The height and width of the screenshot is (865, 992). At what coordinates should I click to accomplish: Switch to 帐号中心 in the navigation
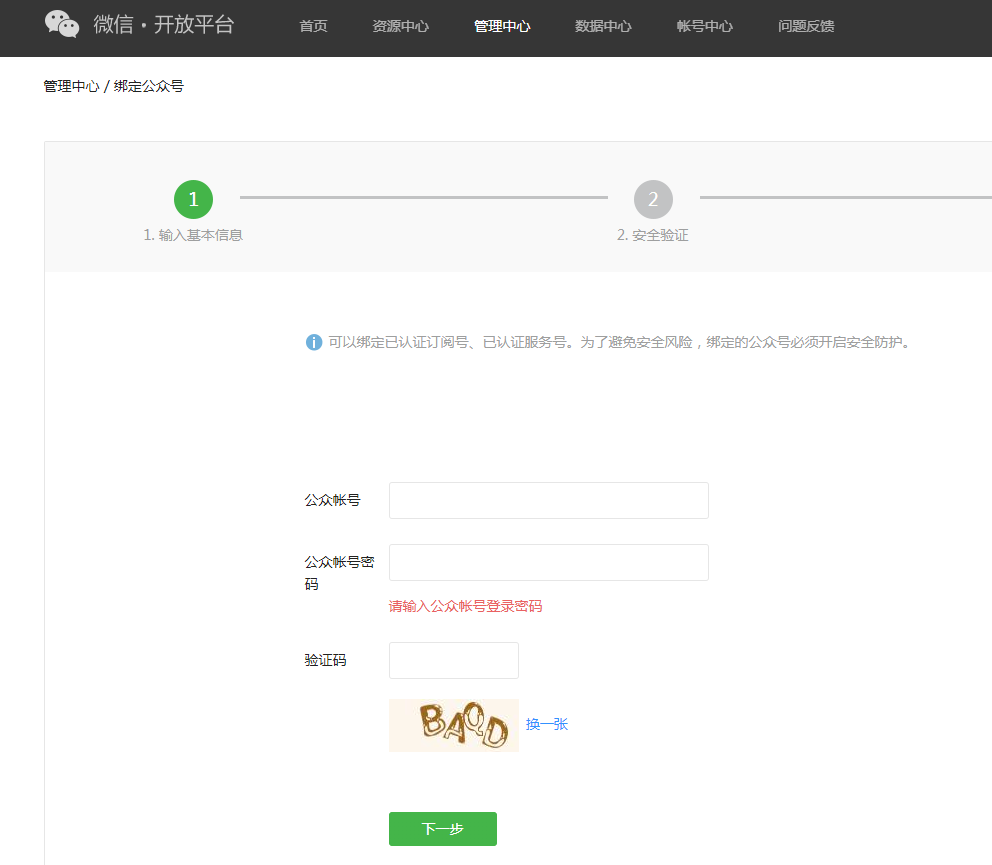coord(704,26)
